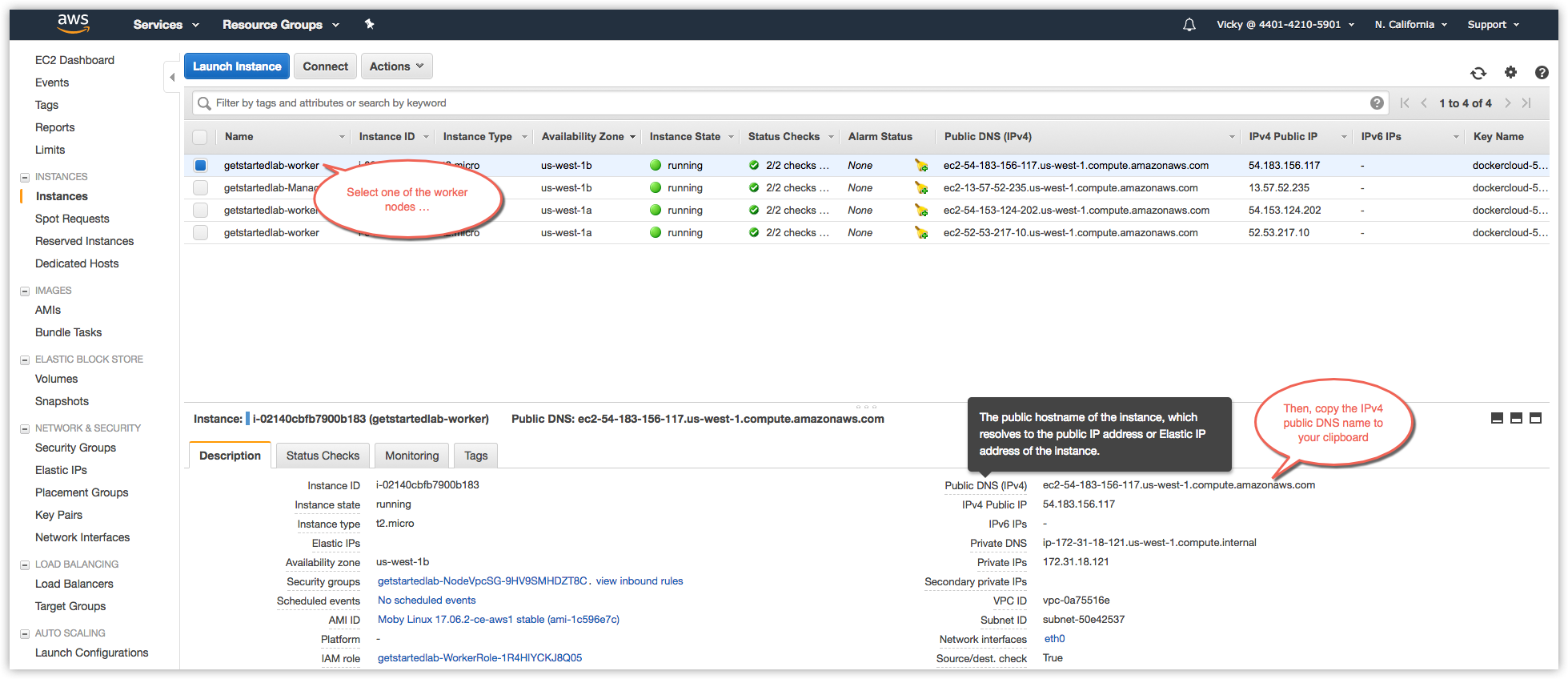
Task: Go to next page of instances
Action: click(1507, 103)
